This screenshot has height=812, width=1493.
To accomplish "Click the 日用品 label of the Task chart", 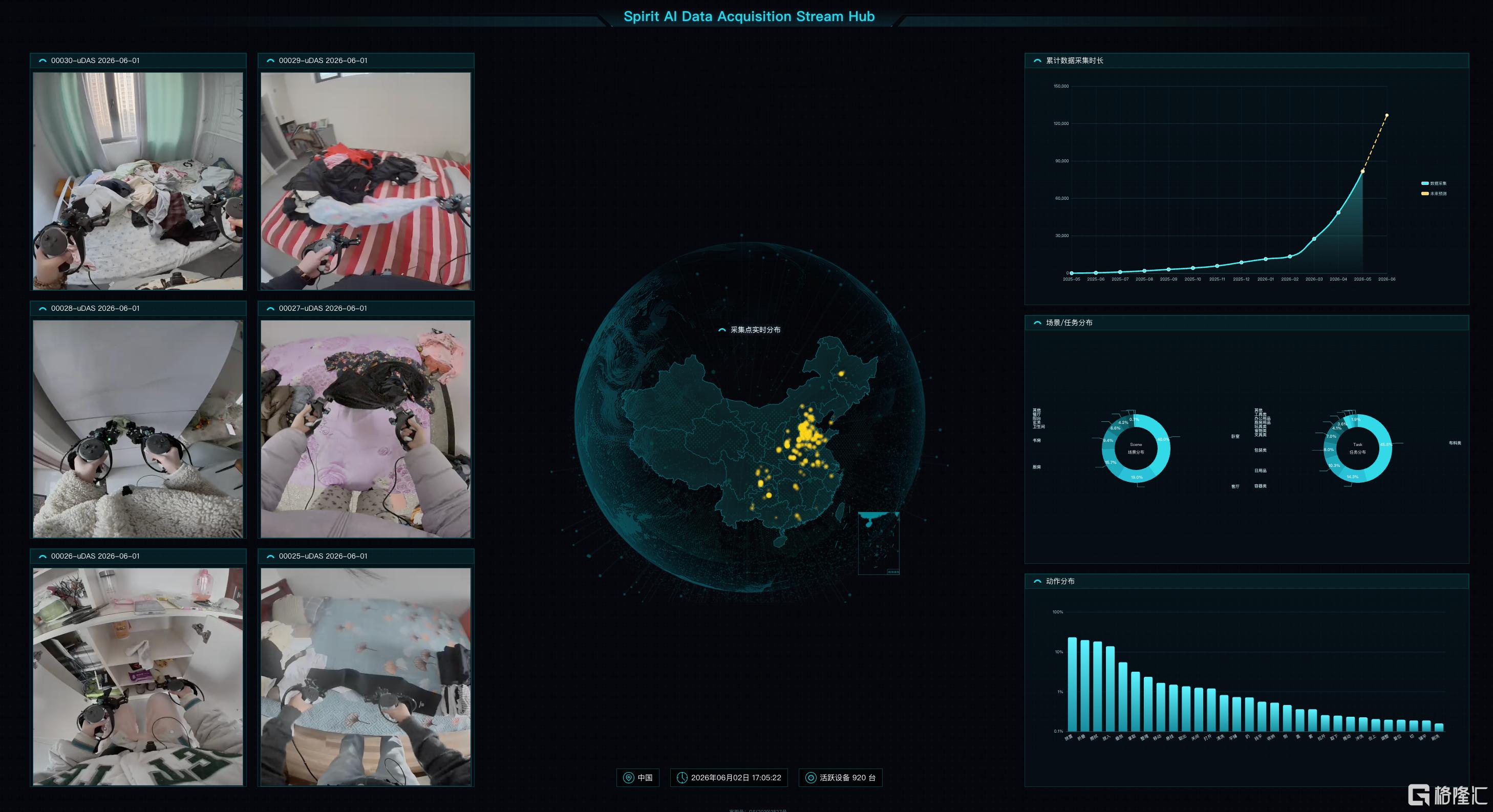I will pos(1260,471).
